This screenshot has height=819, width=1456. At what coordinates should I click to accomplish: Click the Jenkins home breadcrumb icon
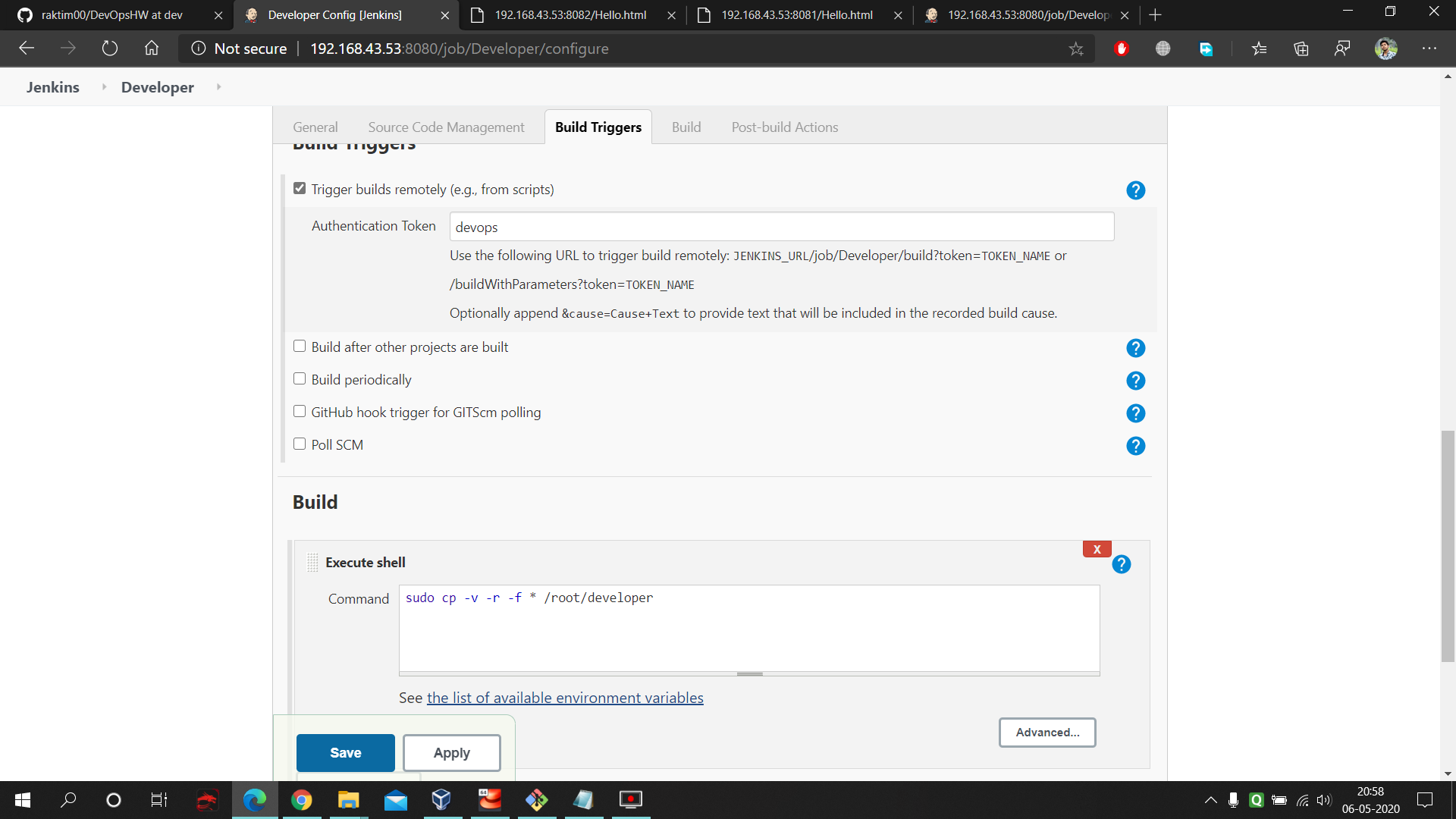tap(52, 88)
